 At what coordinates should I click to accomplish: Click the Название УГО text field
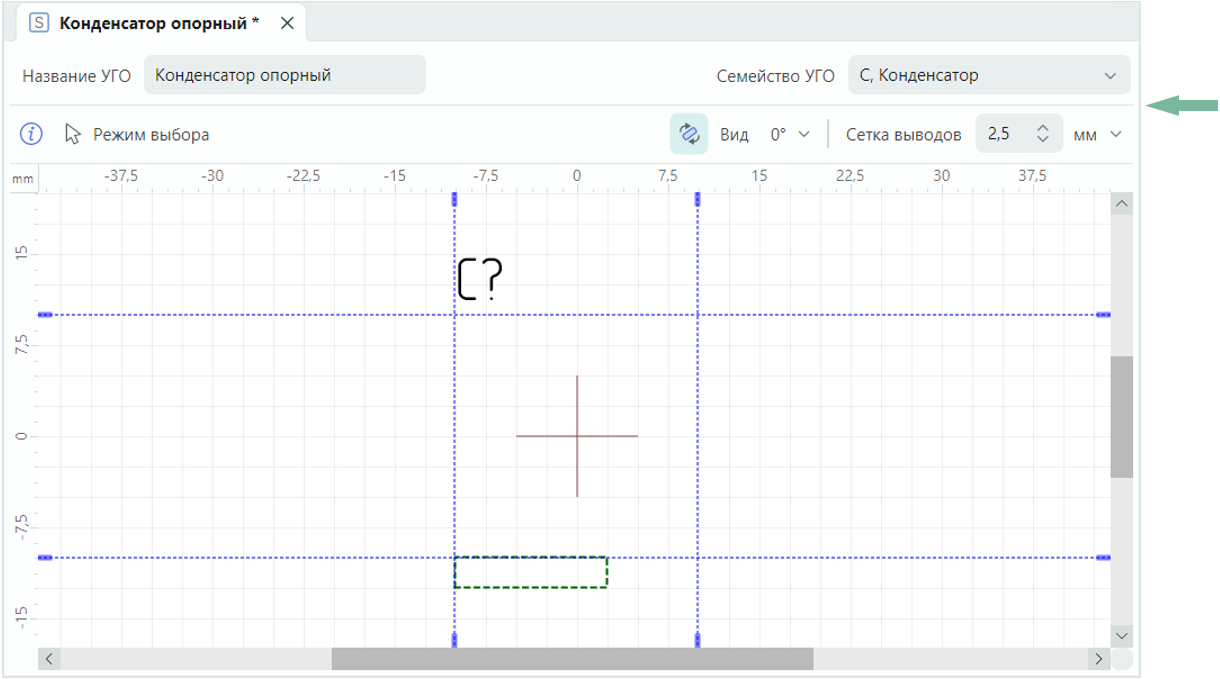(285, 75)
